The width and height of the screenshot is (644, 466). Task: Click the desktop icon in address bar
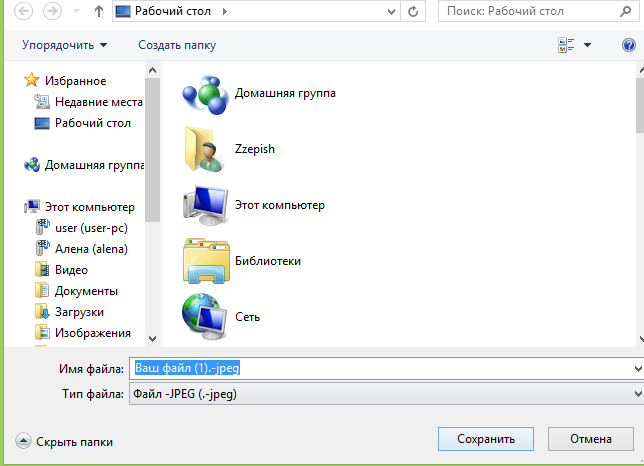[x=123, y=11]
